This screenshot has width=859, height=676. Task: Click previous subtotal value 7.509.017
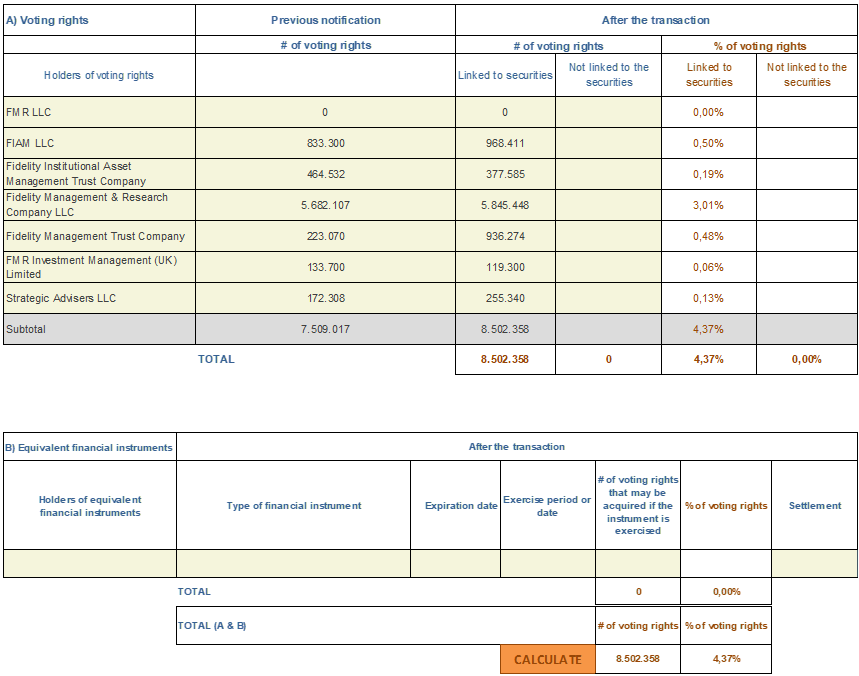pyautogui.click(x=325, y=329)
